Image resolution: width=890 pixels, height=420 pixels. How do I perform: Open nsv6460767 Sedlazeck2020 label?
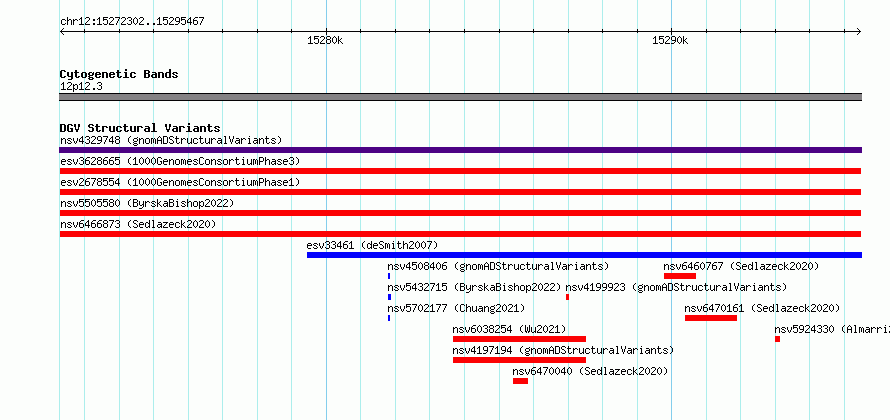pyautogui.click(x=741, y=266)
